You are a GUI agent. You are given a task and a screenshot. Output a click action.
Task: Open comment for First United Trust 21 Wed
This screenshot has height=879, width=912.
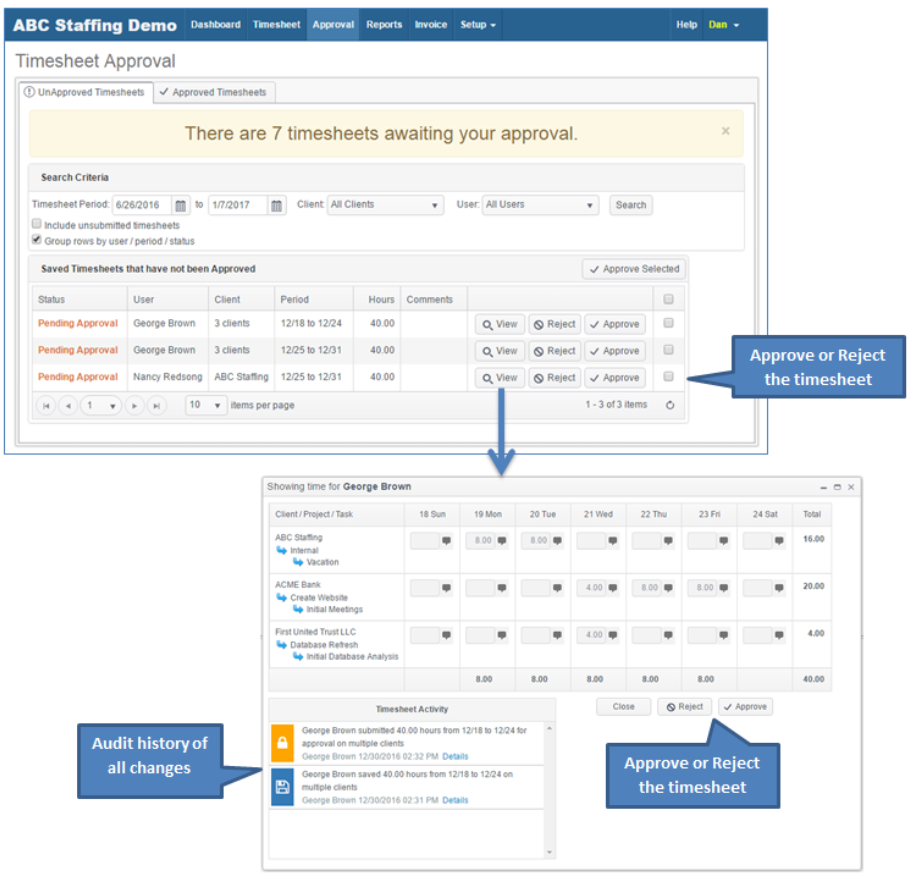click(612, 635)
